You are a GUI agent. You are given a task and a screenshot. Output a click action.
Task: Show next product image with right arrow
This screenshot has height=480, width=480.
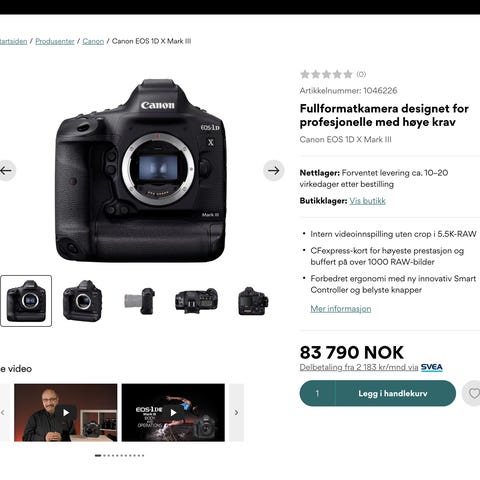274,171
